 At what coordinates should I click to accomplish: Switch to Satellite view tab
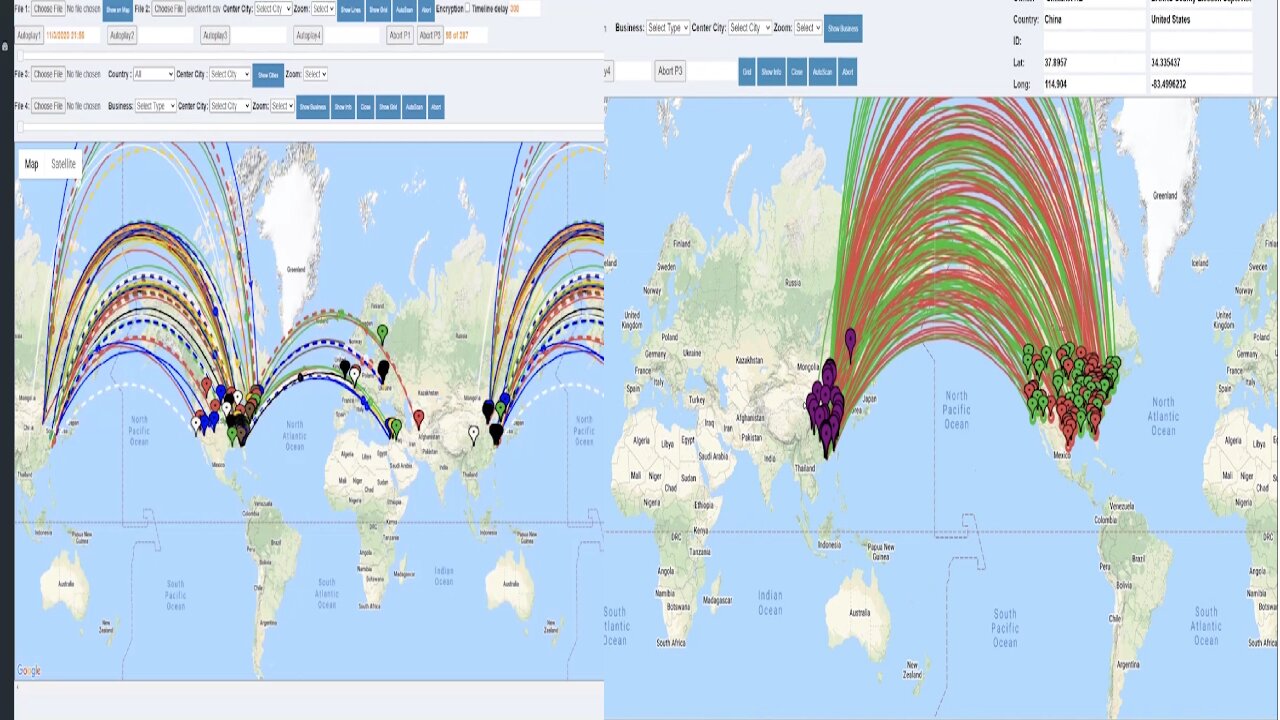(x=63, y=164)
